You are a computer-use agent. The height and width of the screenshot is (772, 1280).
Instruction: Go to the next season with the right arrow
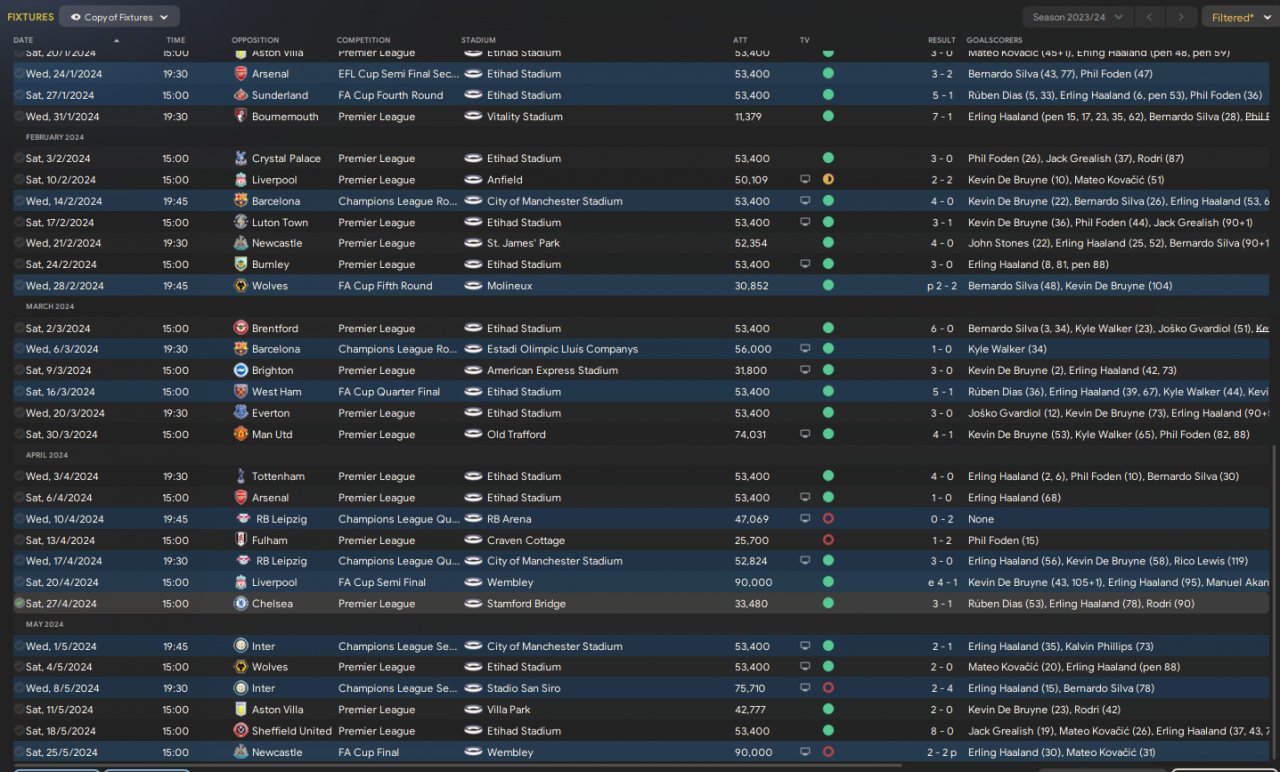coord(1183,17)
